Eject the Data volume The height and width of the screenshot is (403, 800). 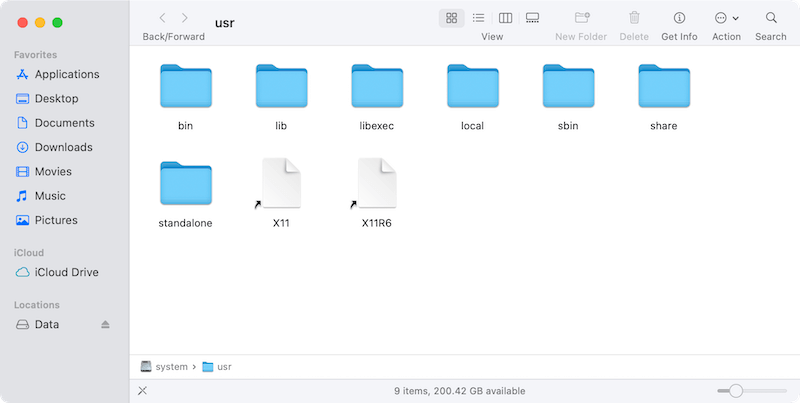pyautogui.click(x=105, y=324)
